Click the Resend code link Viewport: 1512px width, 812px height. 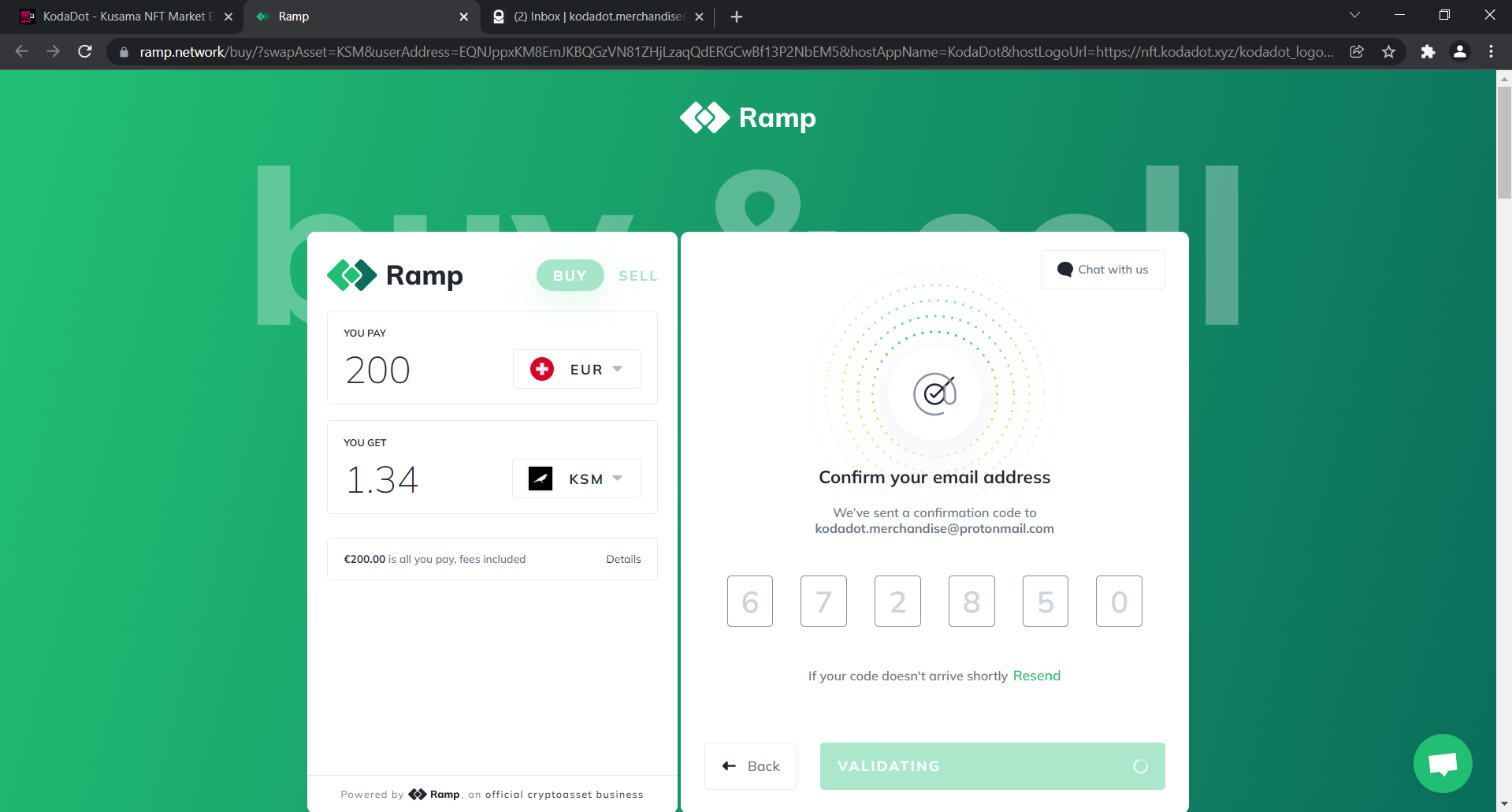tap(1036, 676)
